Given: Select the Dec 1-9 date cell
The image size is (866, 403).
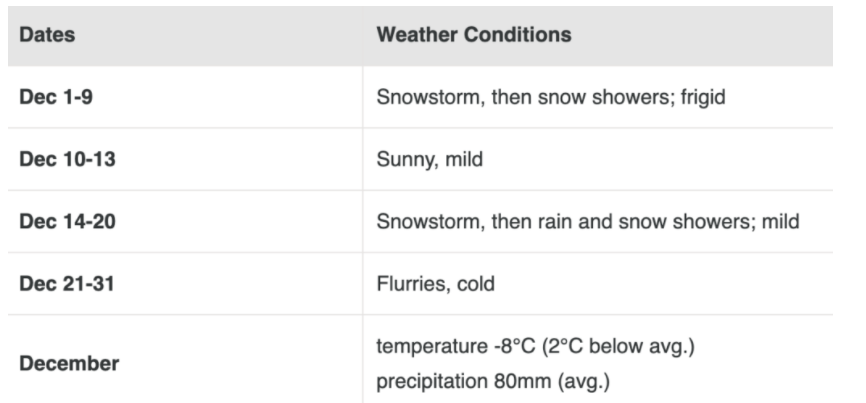Looking at the screenshot, I should point(56,97).
